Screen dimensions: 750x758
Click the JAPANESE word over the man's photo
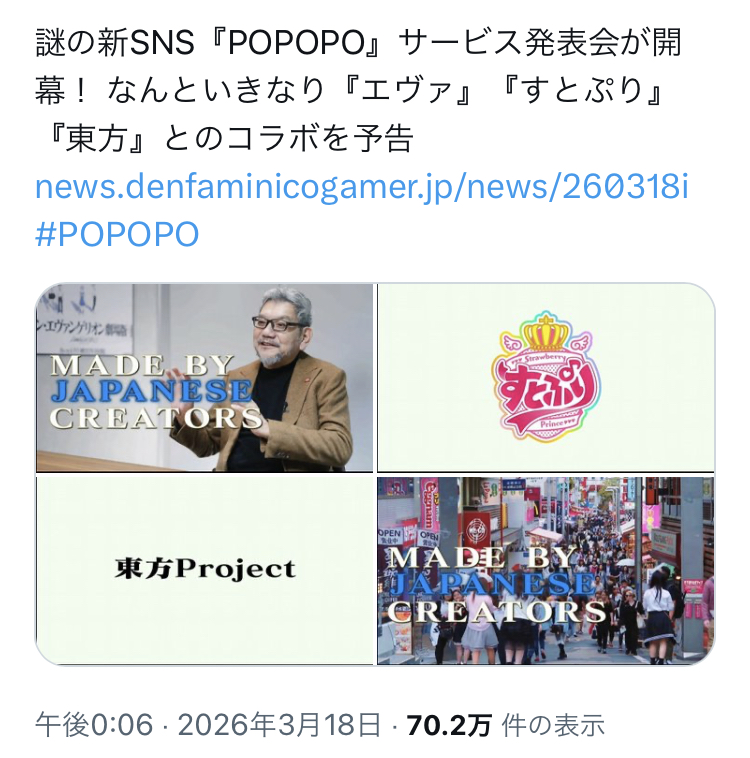151,391
